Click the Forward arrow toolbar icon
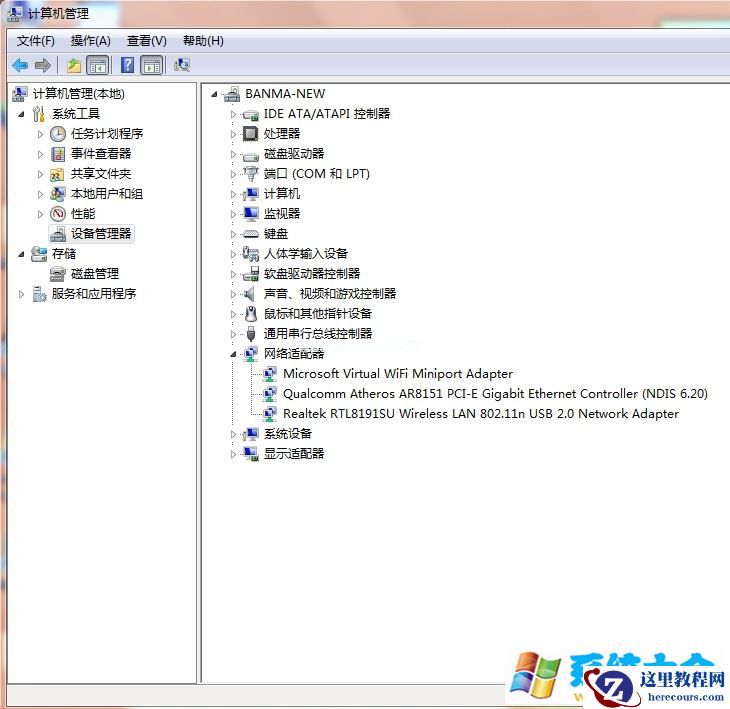 pos(43,65)
